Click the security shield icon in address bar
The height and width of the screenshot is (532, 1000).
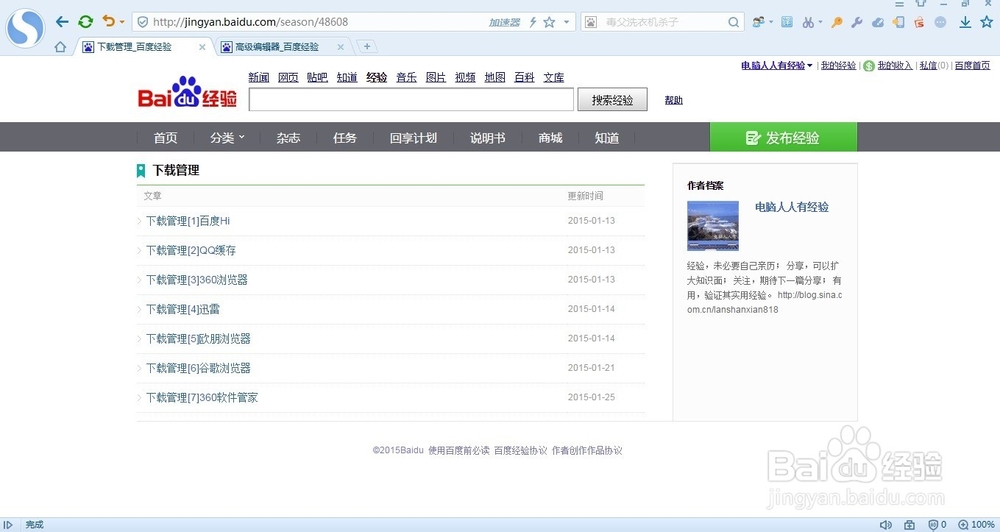[x=143, y=22]
